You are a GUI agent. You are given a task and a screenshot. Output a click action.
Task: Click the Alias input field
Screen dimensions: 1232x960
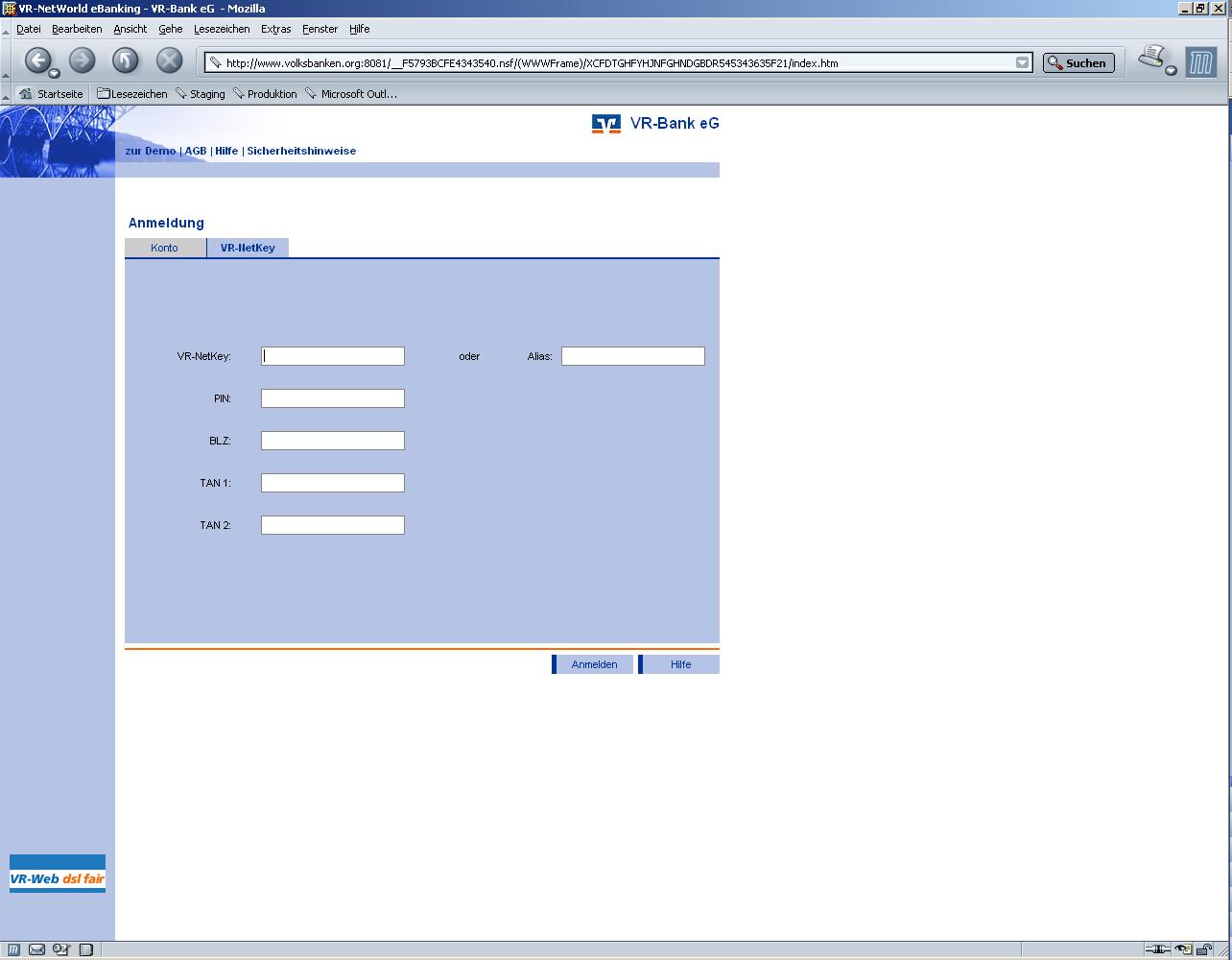click(633, 356)
